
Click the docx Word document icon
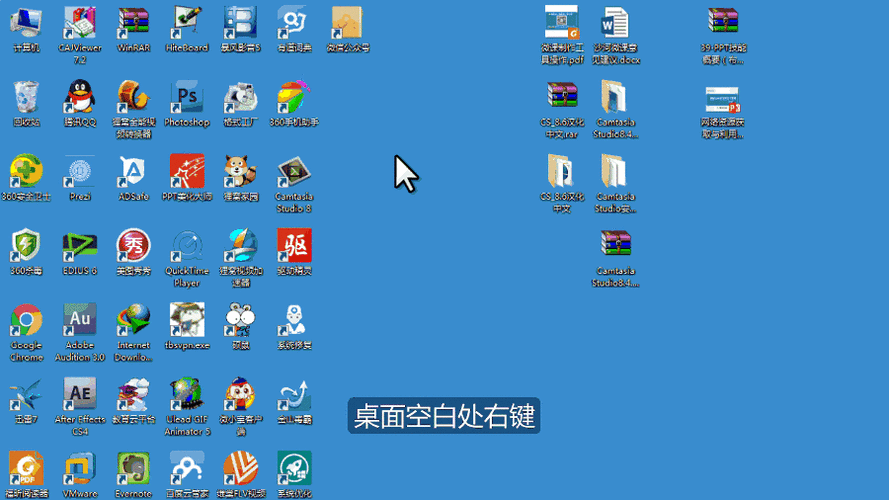[x=615, y=23]
